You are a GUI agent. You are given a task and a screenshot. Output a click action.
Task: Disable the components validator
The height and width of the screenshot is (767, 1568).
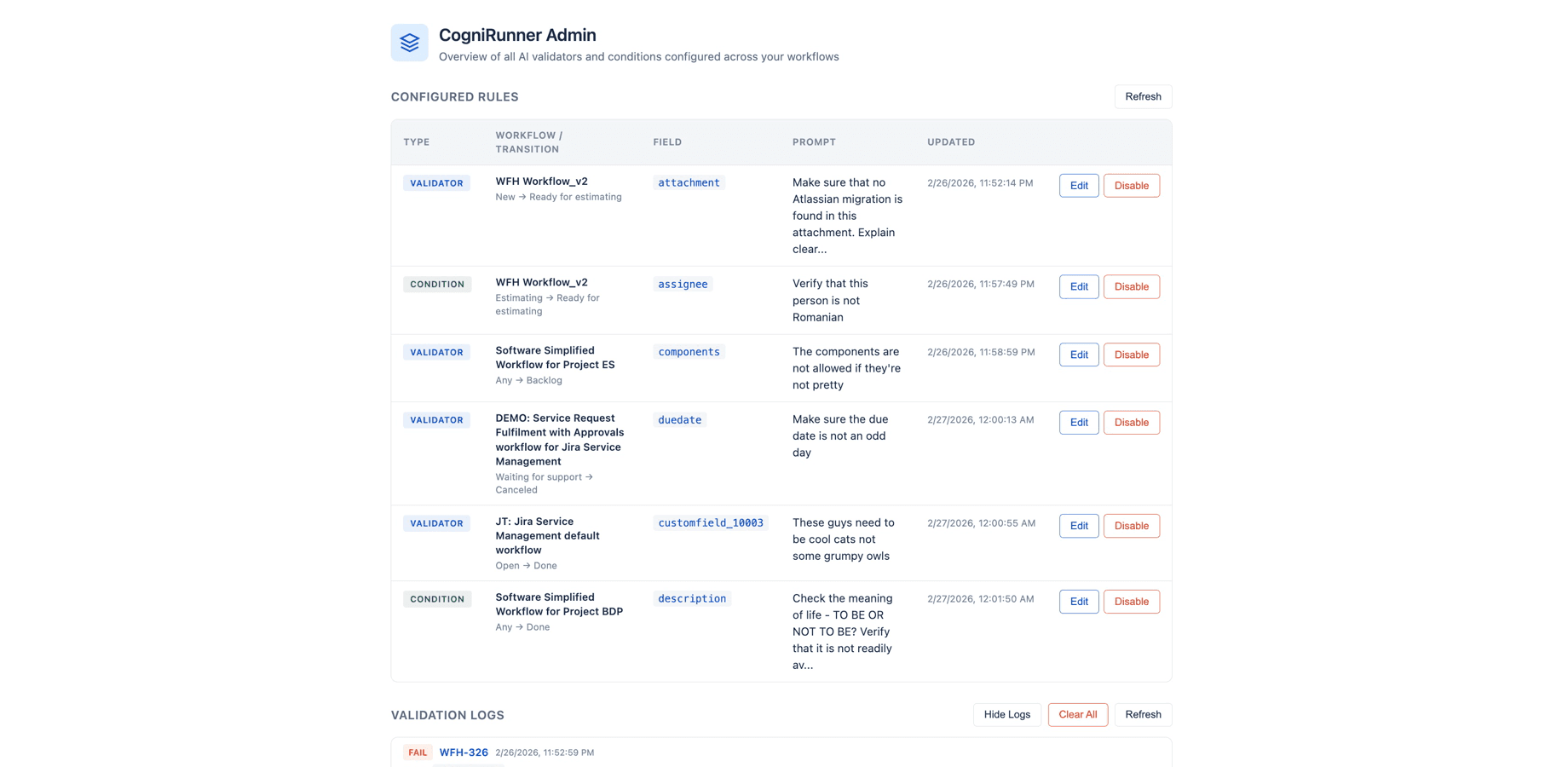pos(1131,355)
